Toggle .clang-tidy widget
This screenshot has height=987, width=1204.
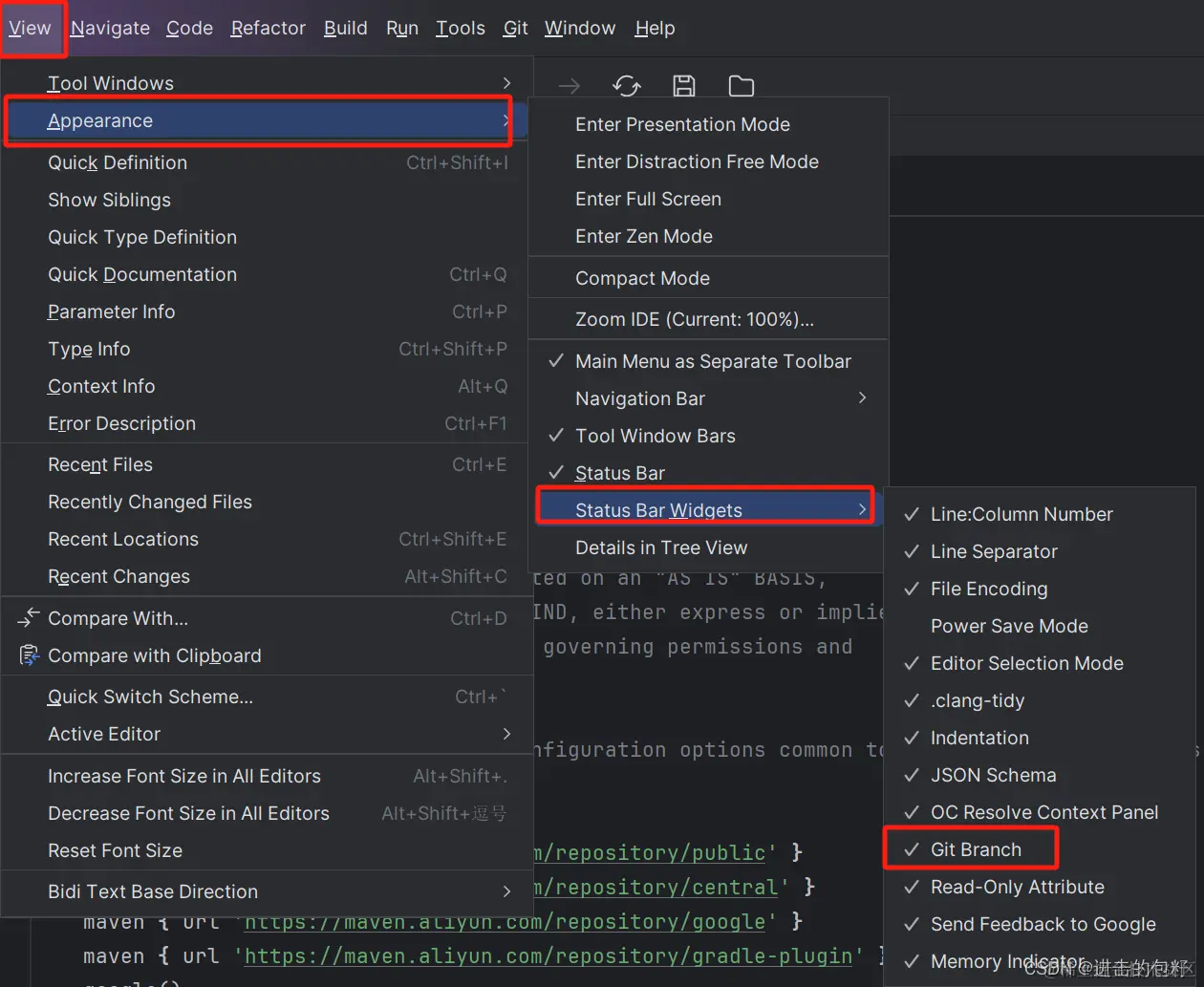[1040, 700]
